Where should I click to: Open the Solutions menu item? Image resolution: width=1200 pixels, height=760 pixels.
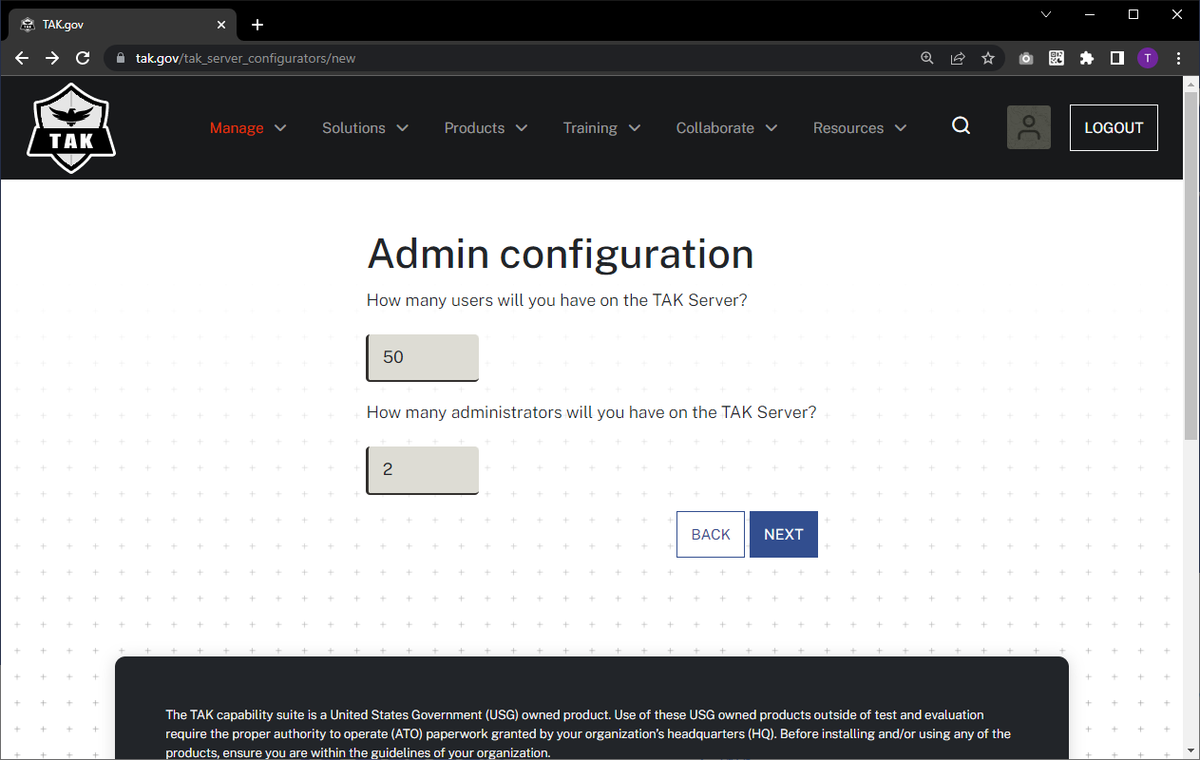tap(354, 128)
